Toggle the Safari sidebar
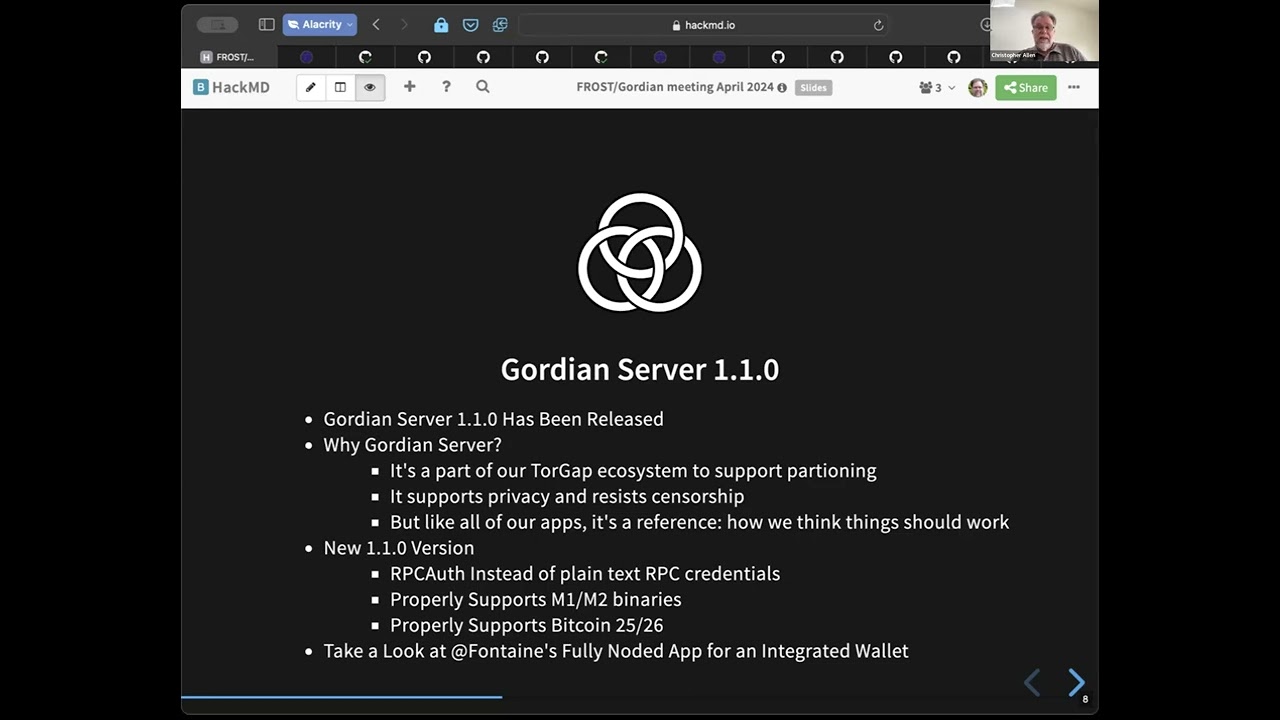Image resolution: width=1280 pixels, height=720 pixels. (x=266, y=25)
